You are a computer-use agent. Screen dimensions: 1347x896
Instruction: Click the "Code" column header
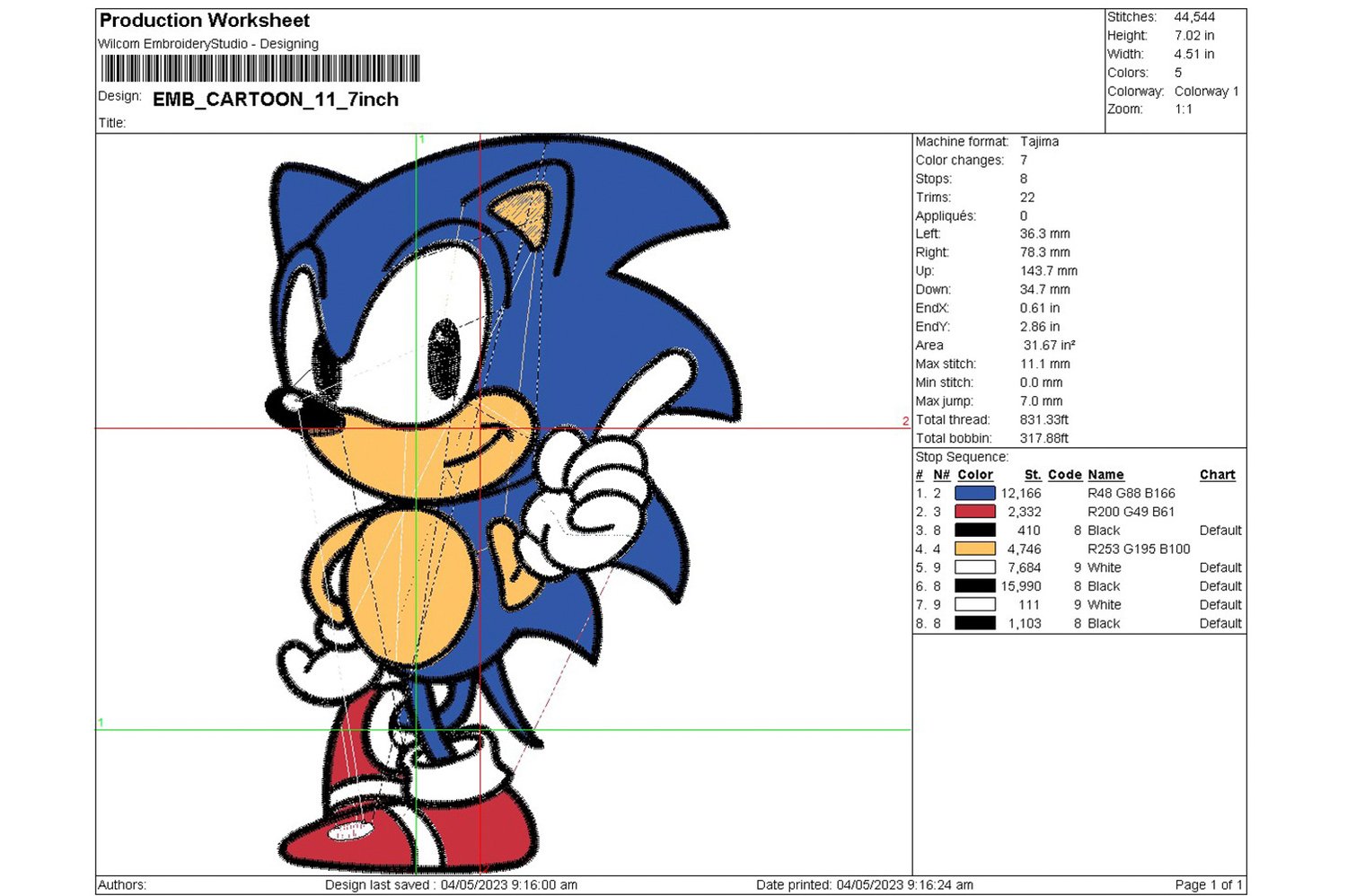tap(1065, 475)
